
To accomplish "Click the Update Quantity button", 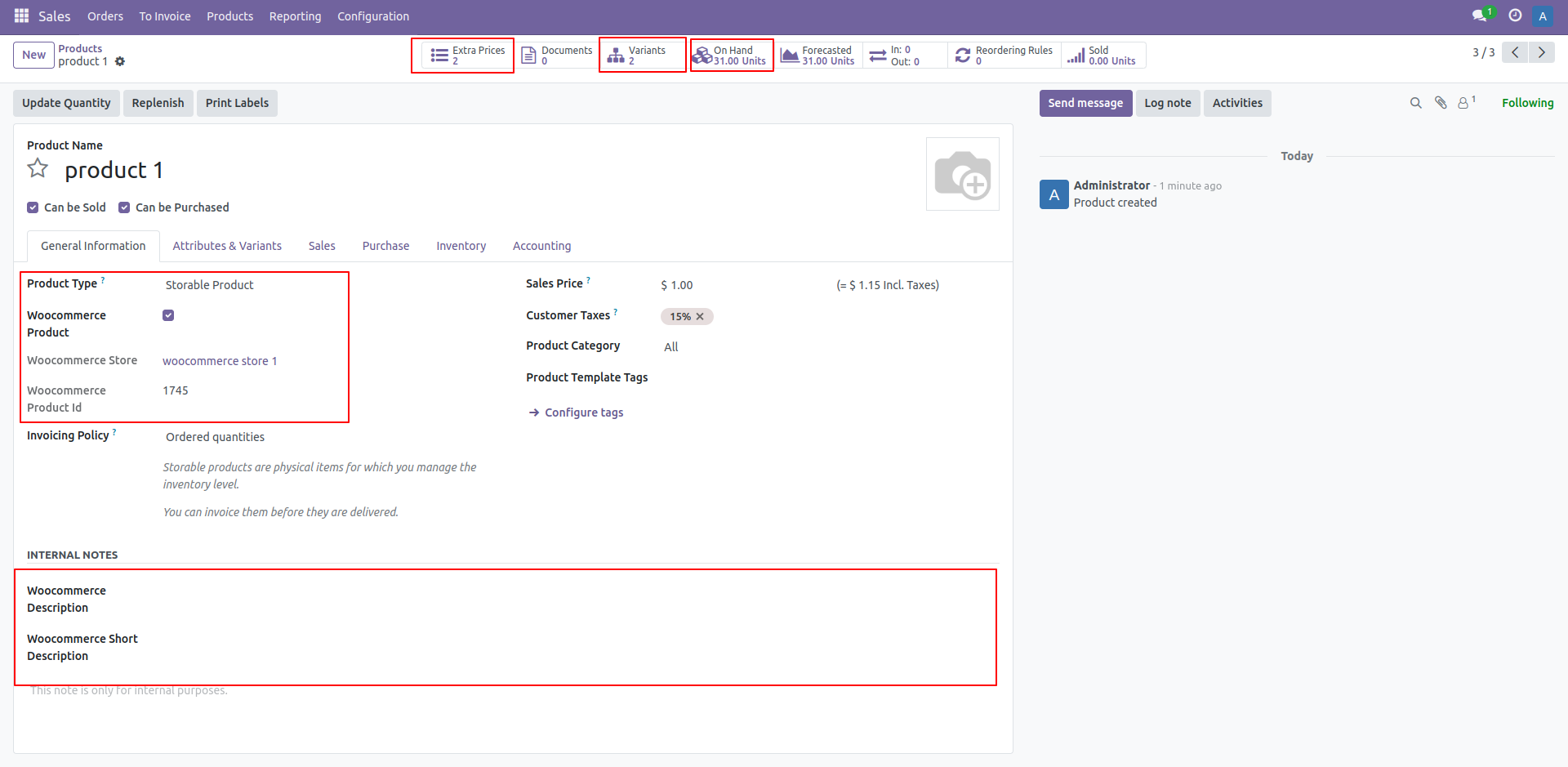I will (65, 103).
